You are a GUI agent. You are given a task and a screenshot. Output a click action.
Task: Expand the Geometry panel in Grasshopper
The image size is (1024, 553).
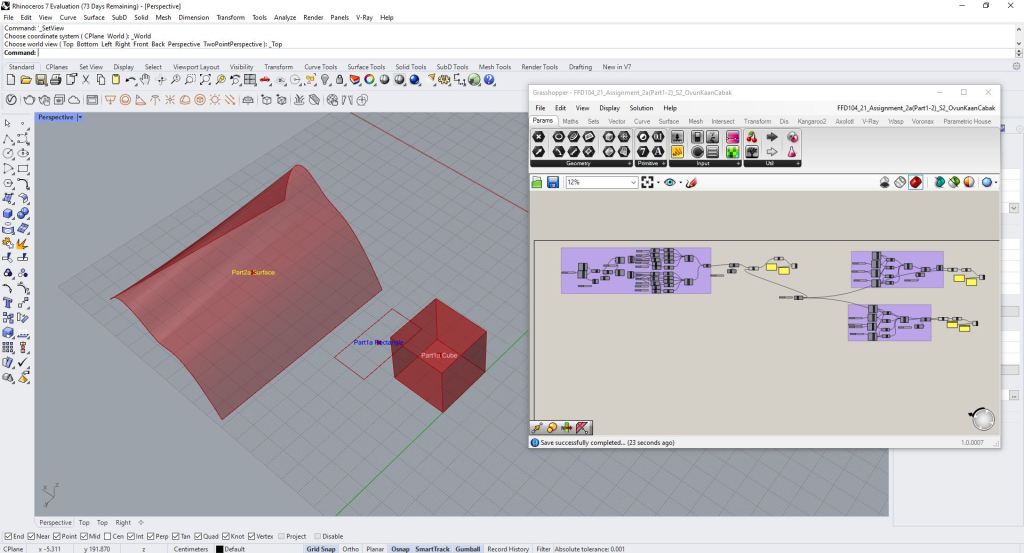[x=629, y=162]
